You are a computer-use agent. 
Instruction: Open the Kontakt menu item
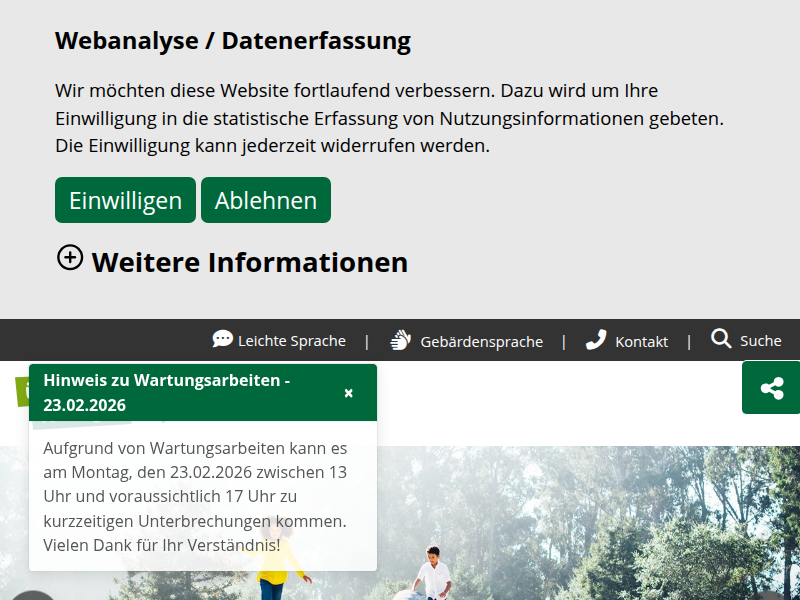pos(641,342)
